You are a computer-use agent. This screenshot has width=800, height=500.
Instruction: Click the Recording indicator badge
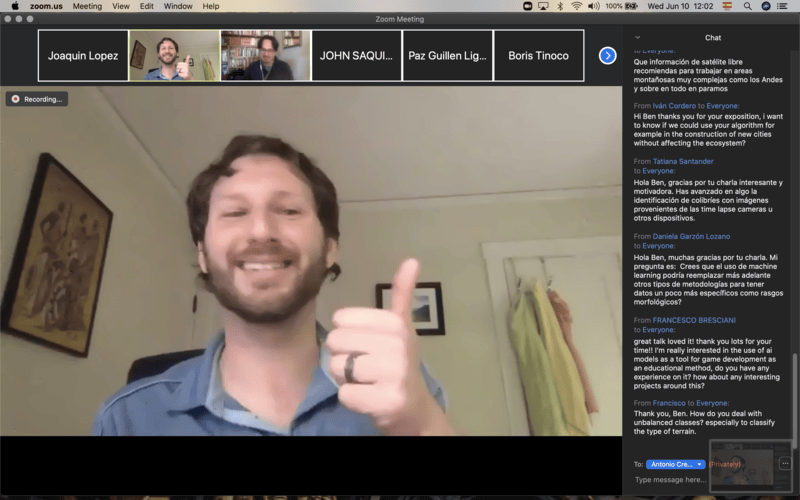click(x=37, y=99)
